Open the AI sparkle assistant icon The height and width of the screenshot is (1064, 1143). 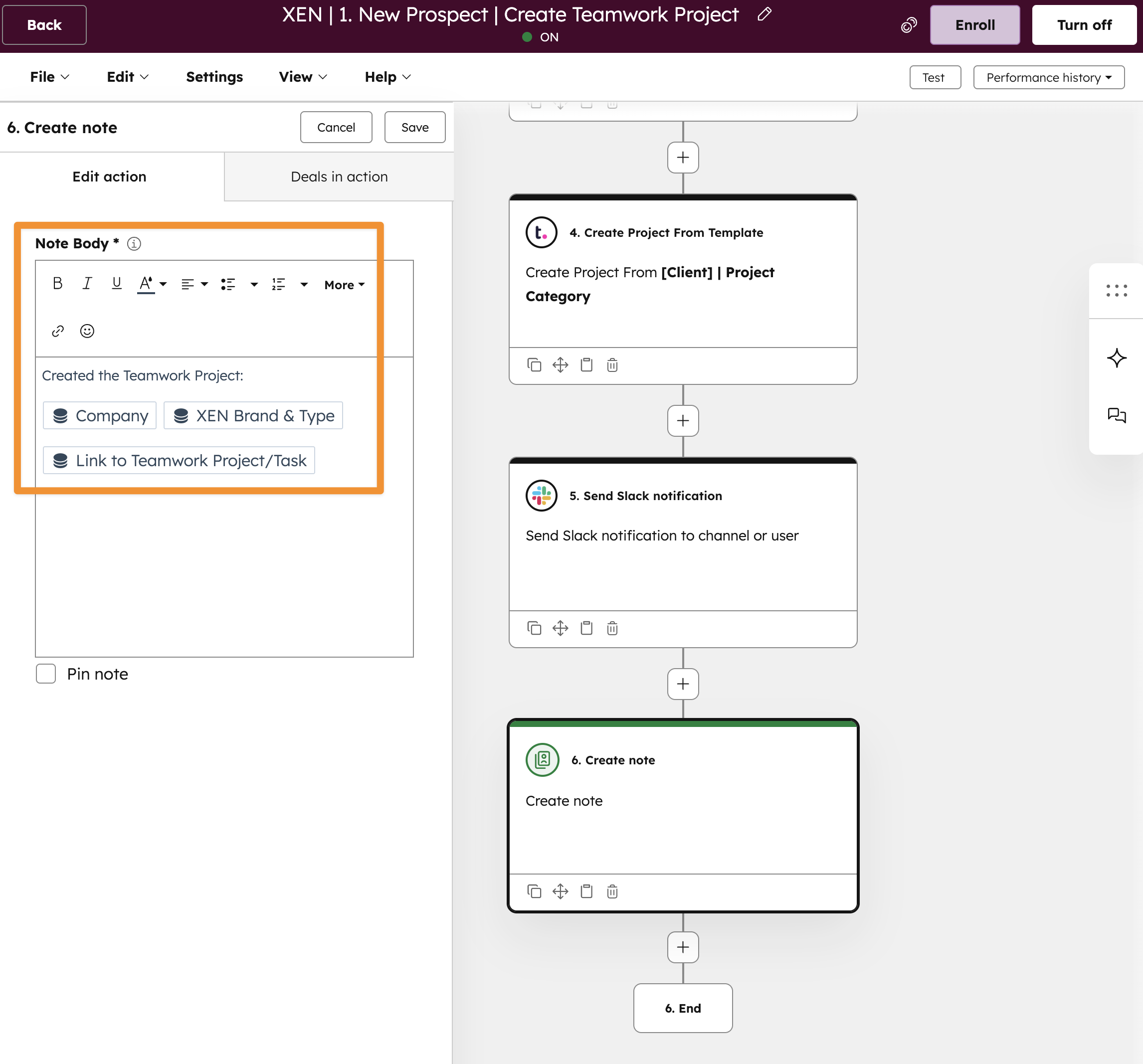[1116, 357]
